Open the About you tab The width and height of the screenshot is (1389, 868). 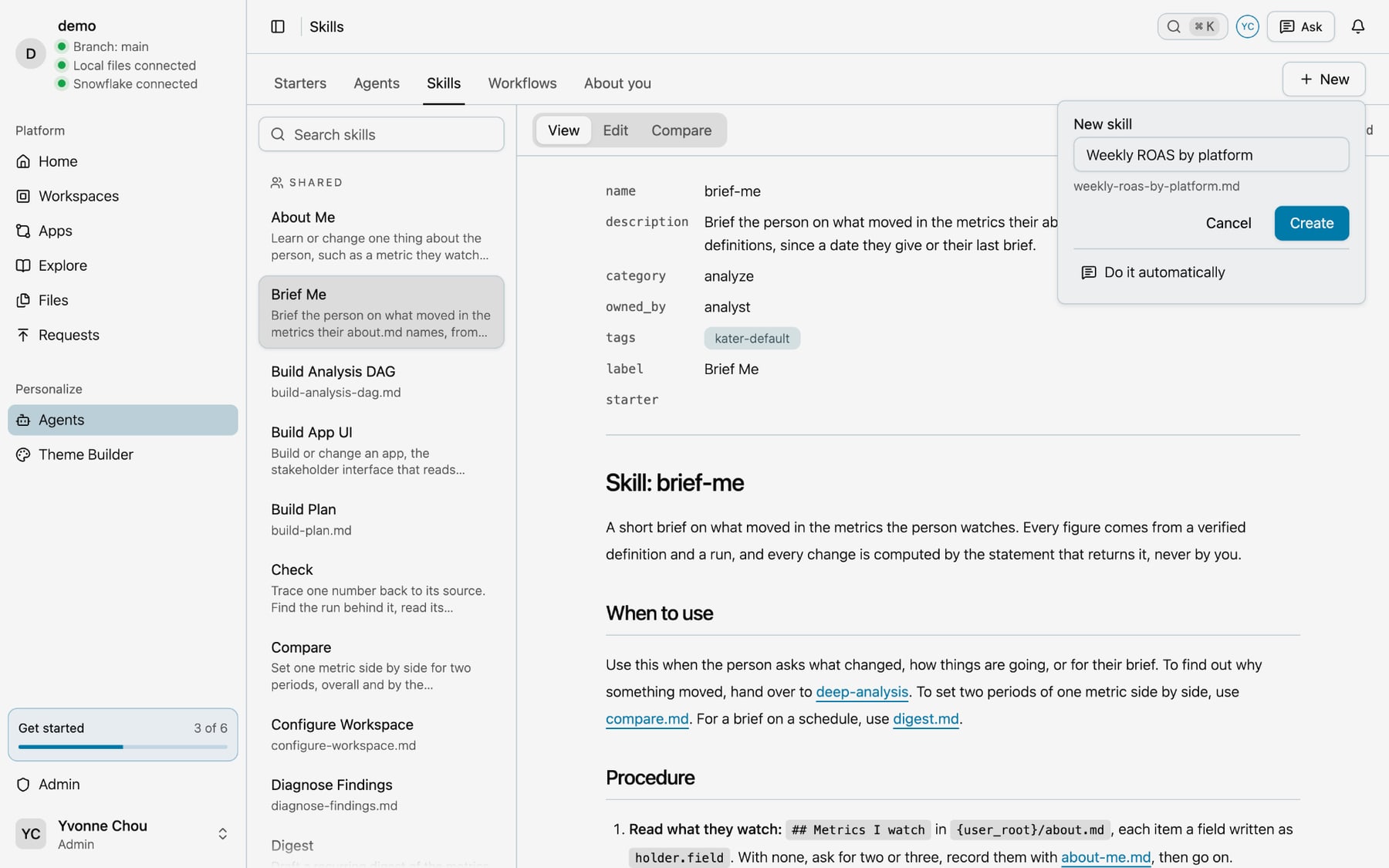[x=617, y=83]
